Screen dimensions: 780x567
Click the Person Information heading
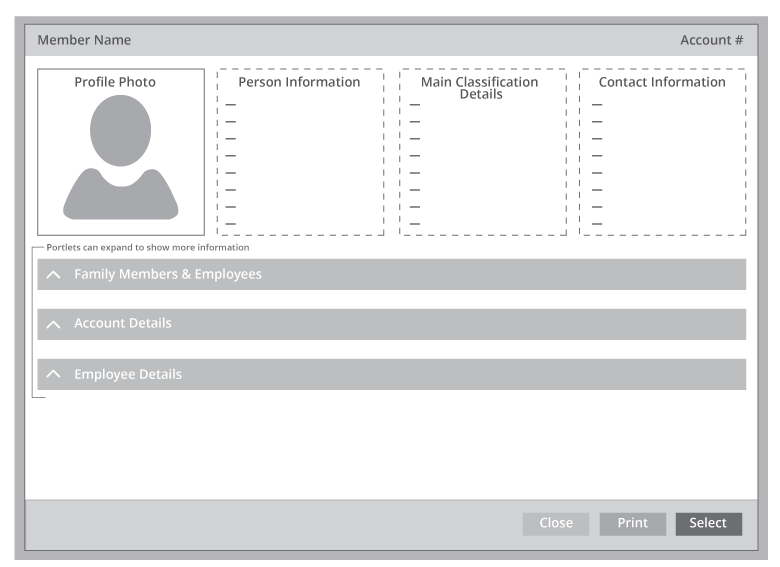click(299, 82)
